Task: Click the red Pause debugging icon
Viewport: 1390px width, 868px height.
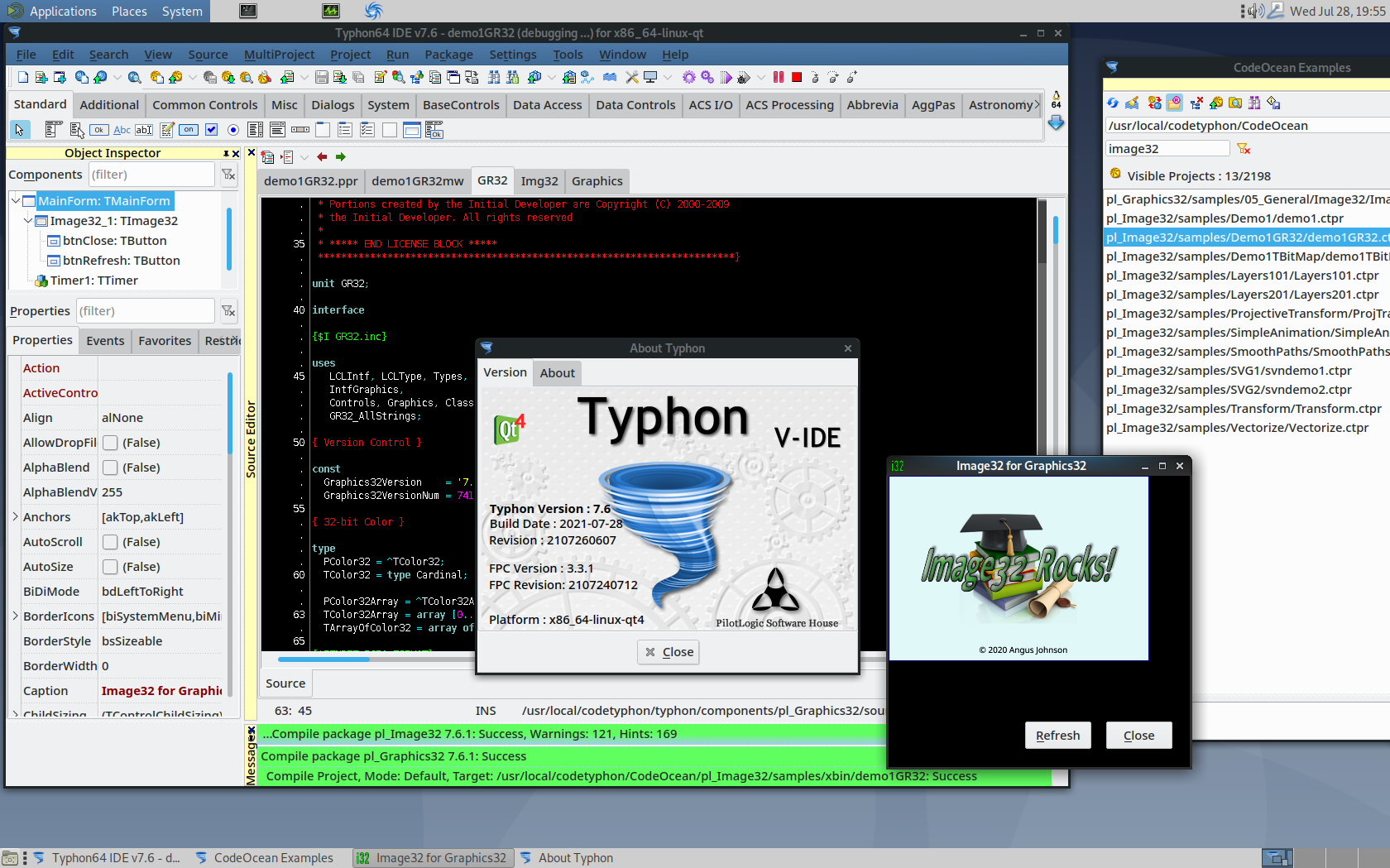Action: point(779,77)
